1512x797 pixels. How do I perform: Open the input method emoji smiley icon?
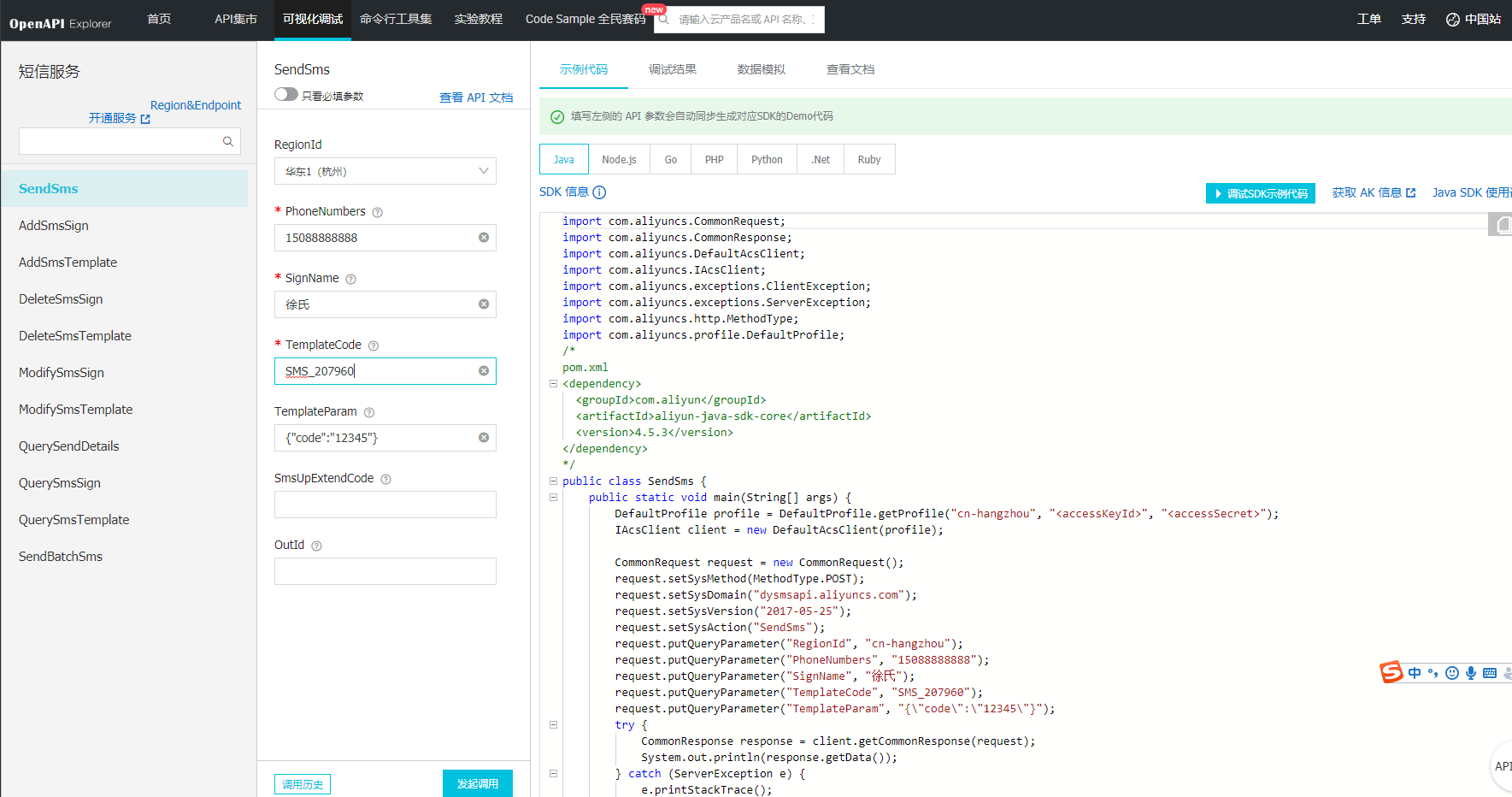click(x=1452, y=673)
